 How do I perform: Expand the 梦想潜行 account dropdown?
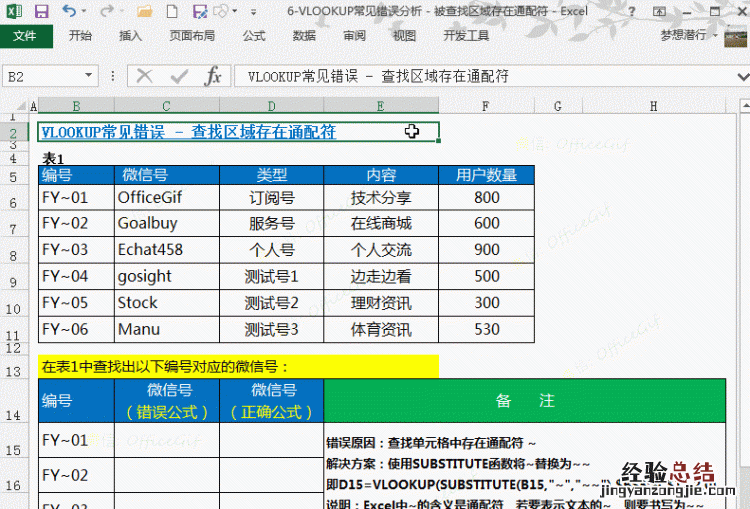click(715, 35)
